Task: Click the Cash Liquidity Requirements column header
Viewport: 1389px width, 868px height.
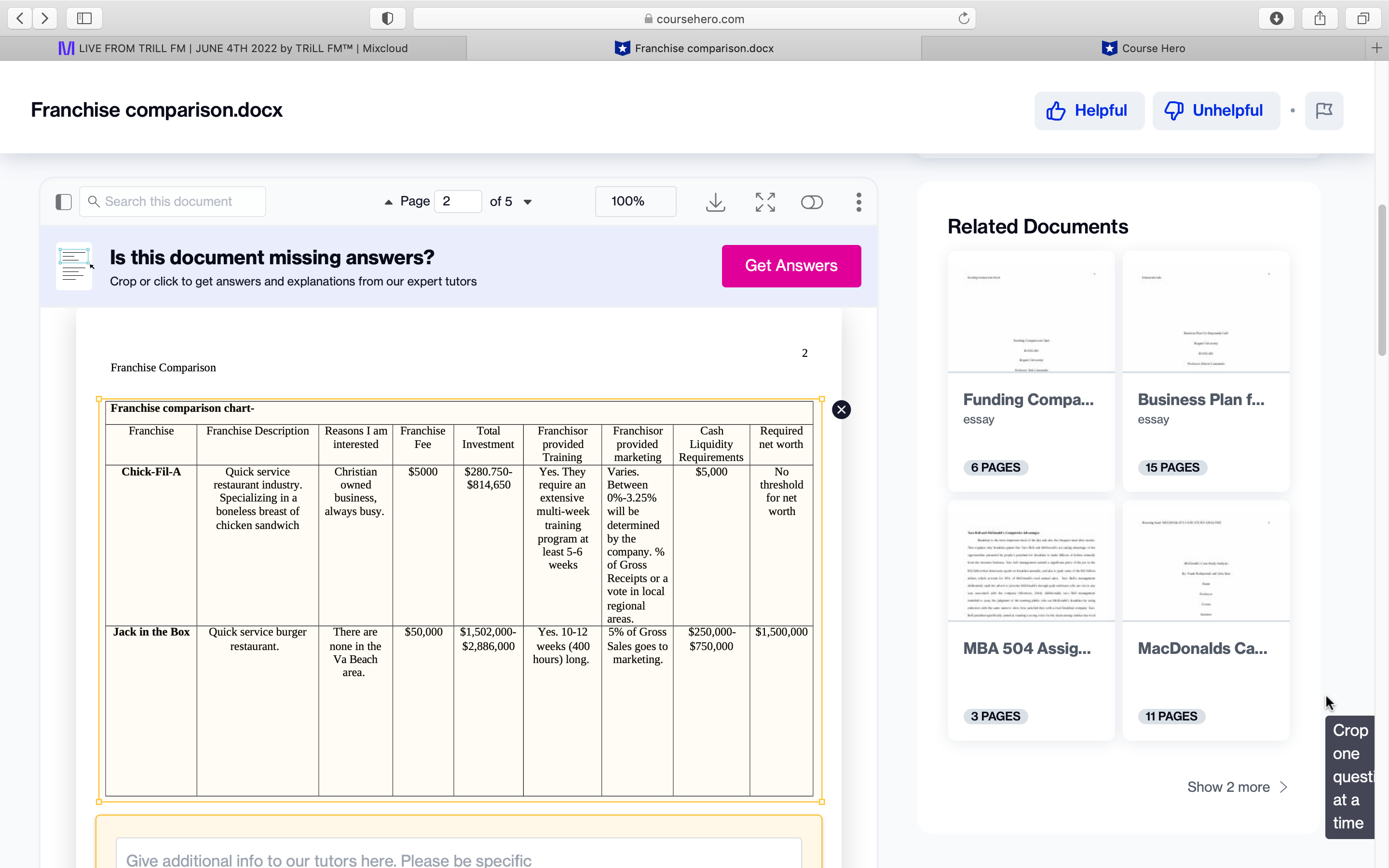Action: click(x=711, y=444)
